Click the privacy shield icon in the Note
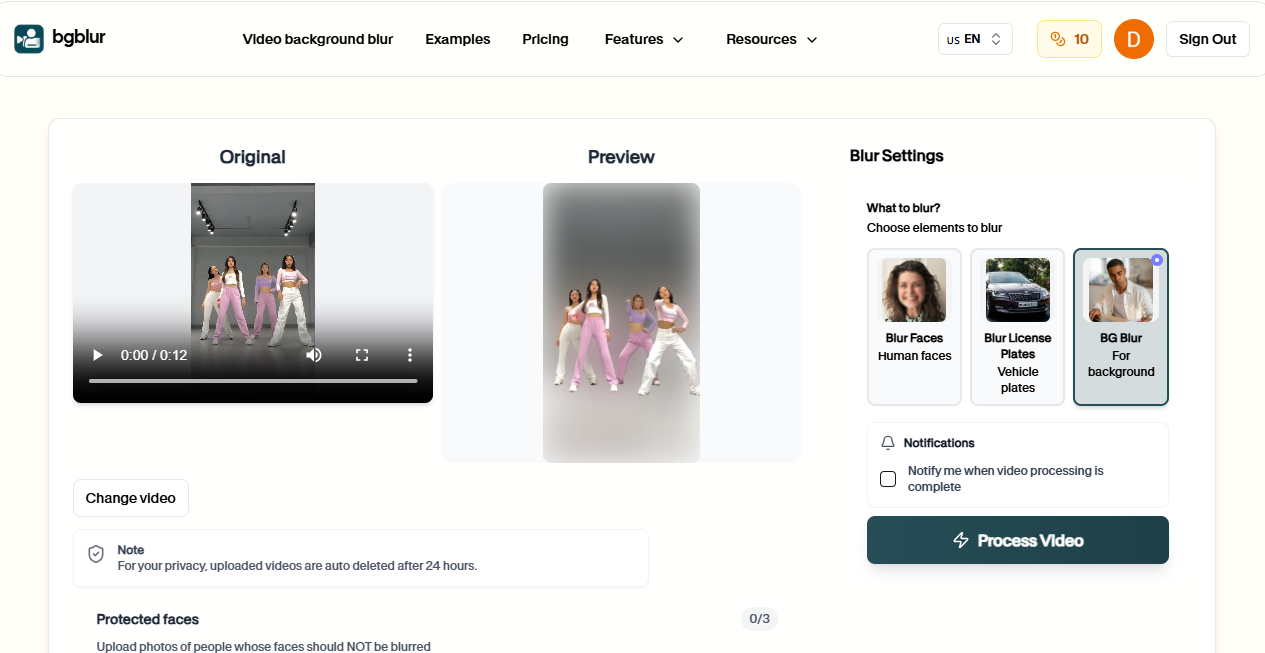 95,554
